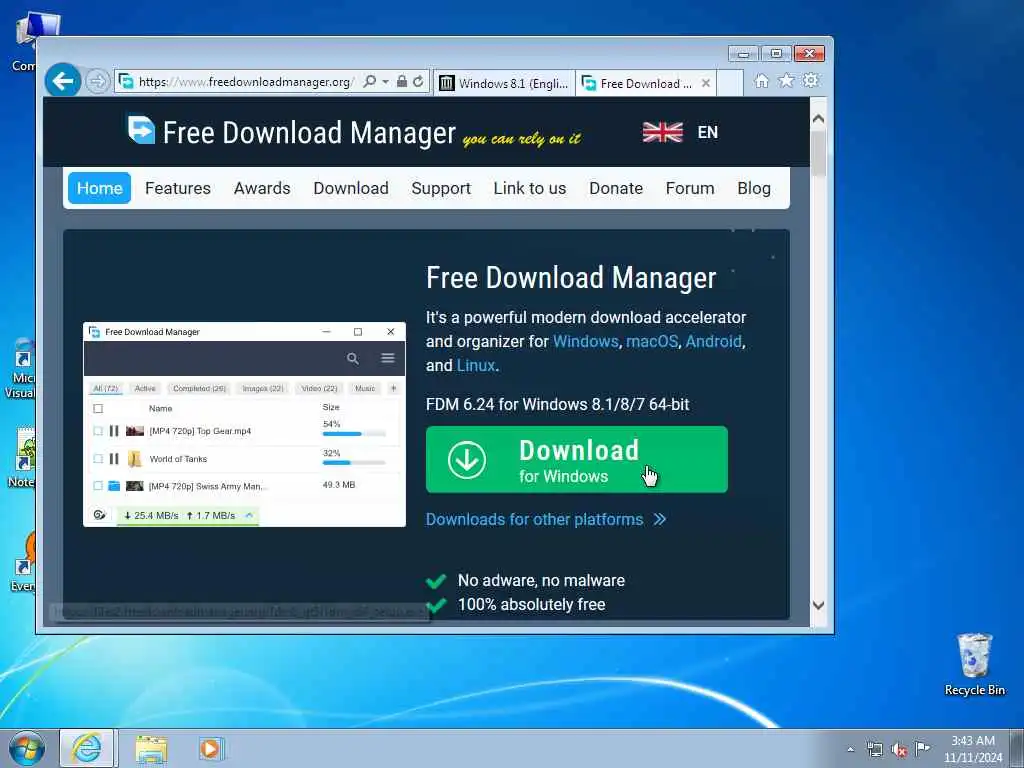Select the Video (22) filter tab
1024x768 pixels.
point(319,389)
